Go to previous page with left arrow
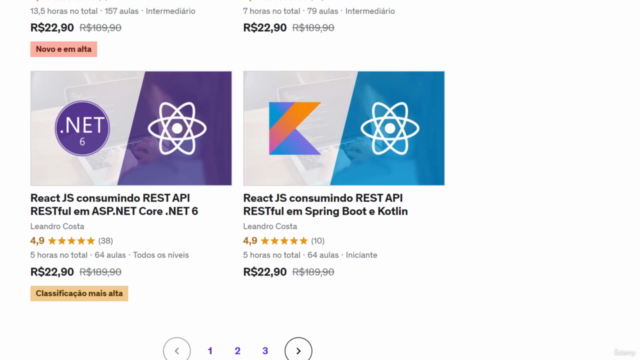Image resolution: width=640 pixels, height=360 pixels. pyautogui.click(x=177, y=351)
